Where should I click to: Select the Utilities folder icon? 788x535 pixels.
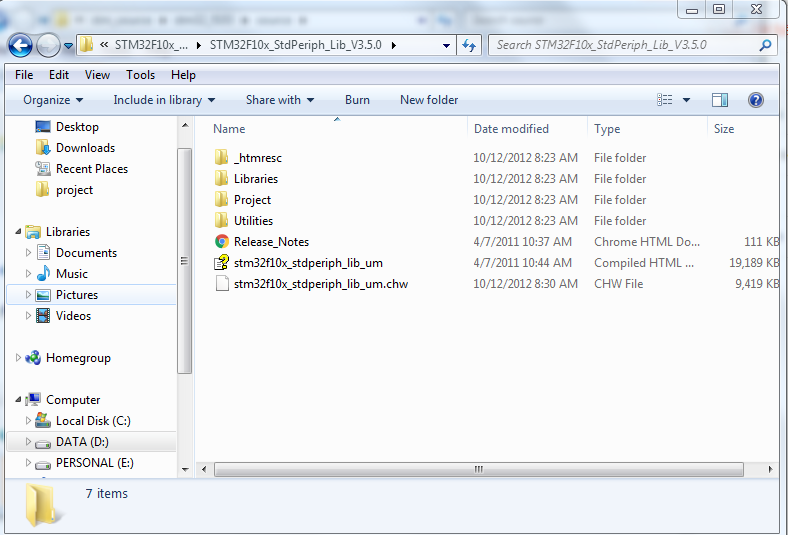221,221
